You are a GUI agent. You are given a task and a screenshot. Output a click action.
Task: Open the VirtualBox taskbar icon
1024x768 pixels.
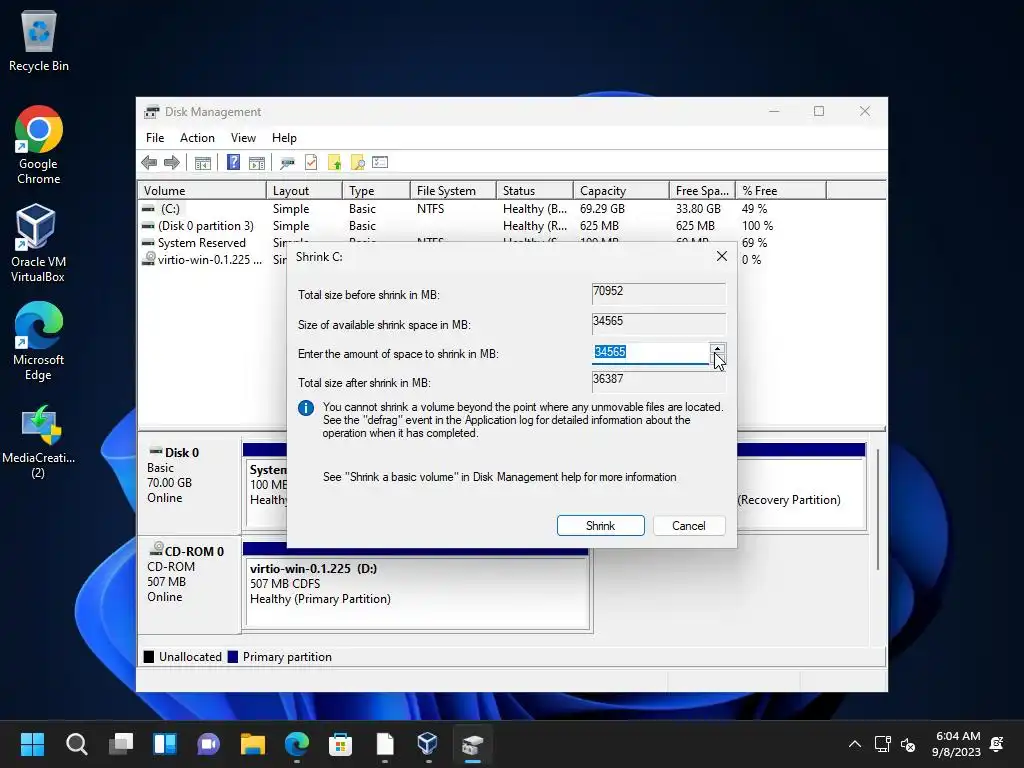point(428,744)
